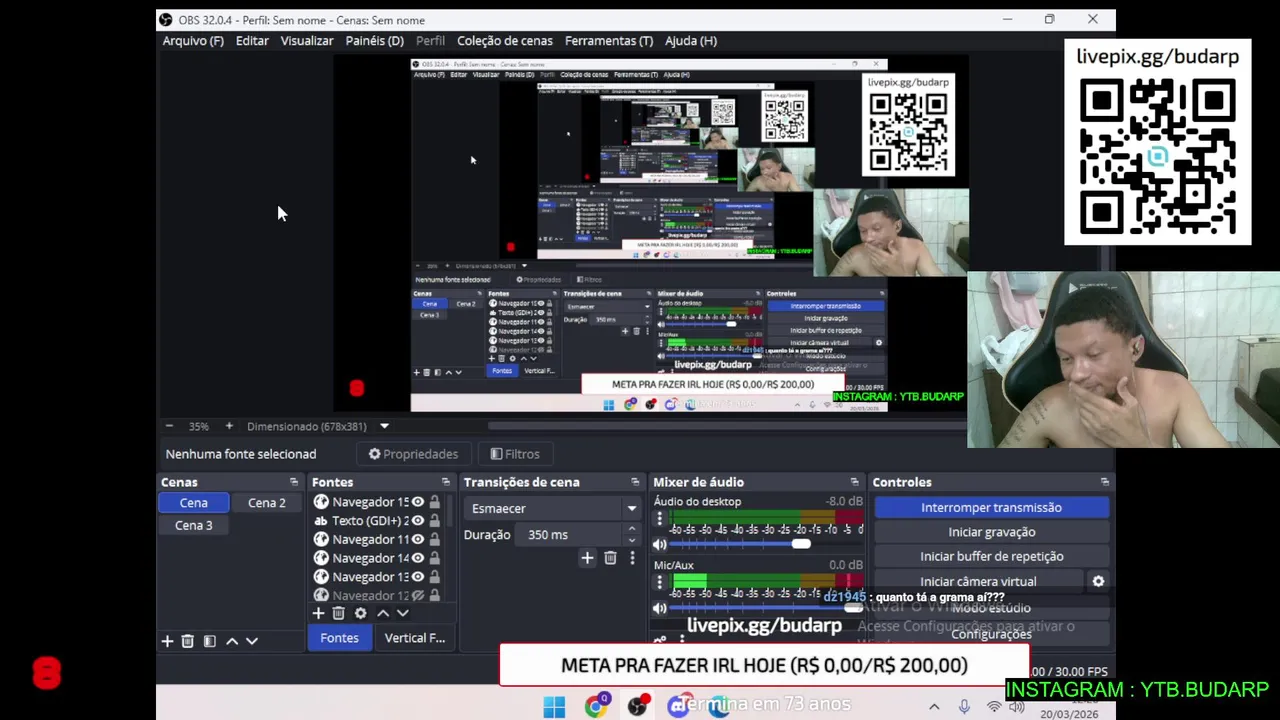Open the Filtros button
Screen dimensions: 1280x720
click(515, 454)
